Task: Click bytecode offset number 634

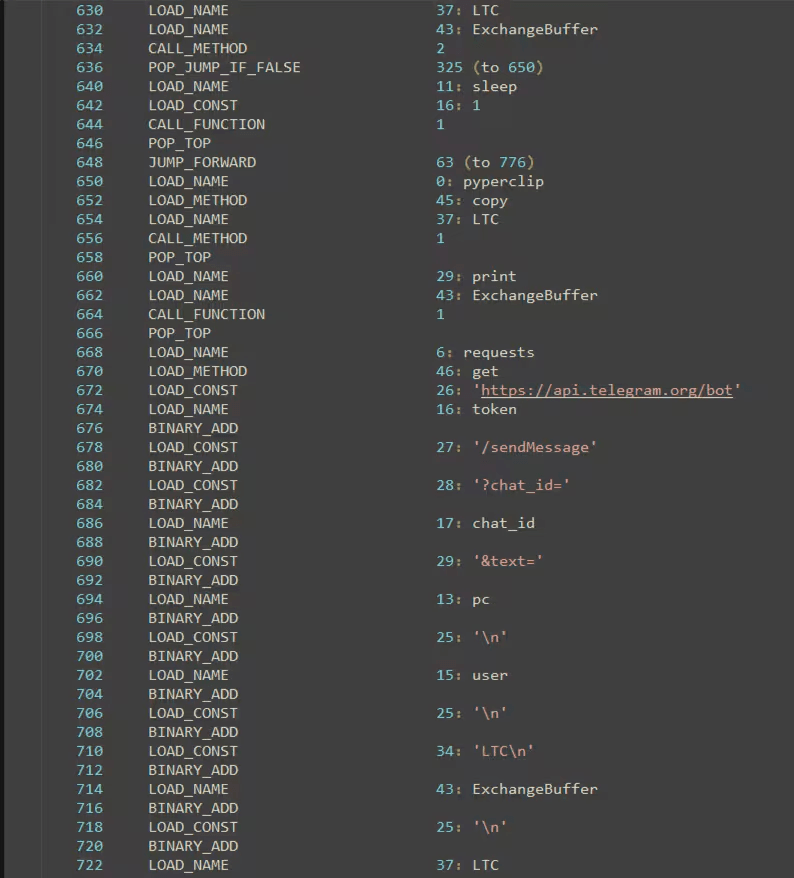Action: 90,48
